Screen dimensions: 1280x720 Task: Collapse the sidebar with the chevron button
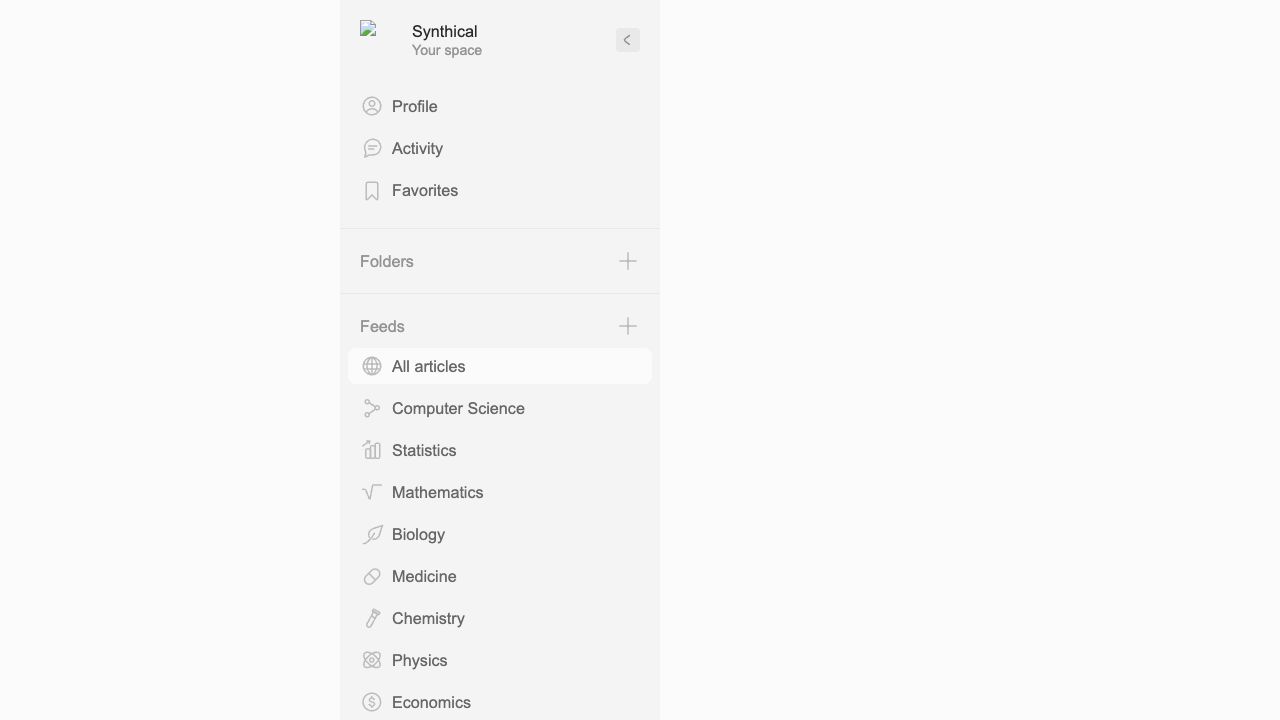627,40
